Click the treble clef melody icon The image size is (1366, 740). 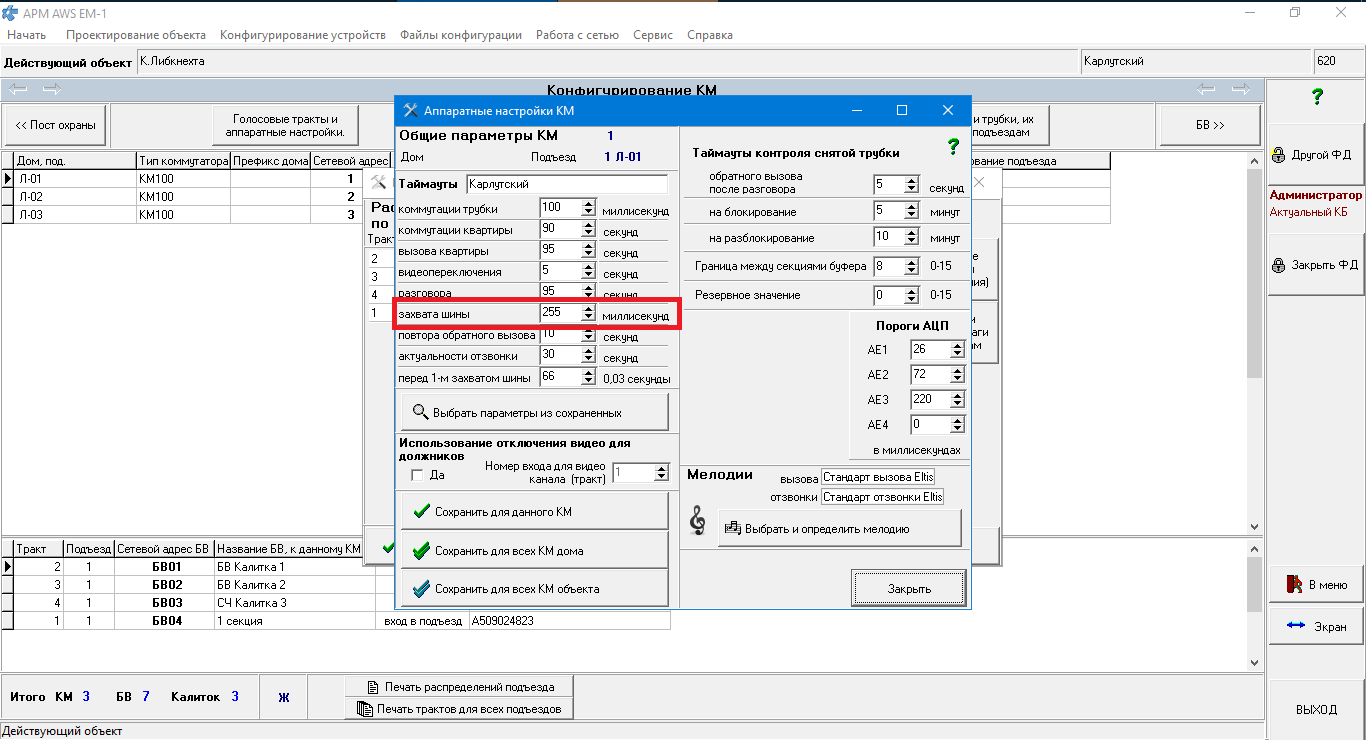click(698, 520)
